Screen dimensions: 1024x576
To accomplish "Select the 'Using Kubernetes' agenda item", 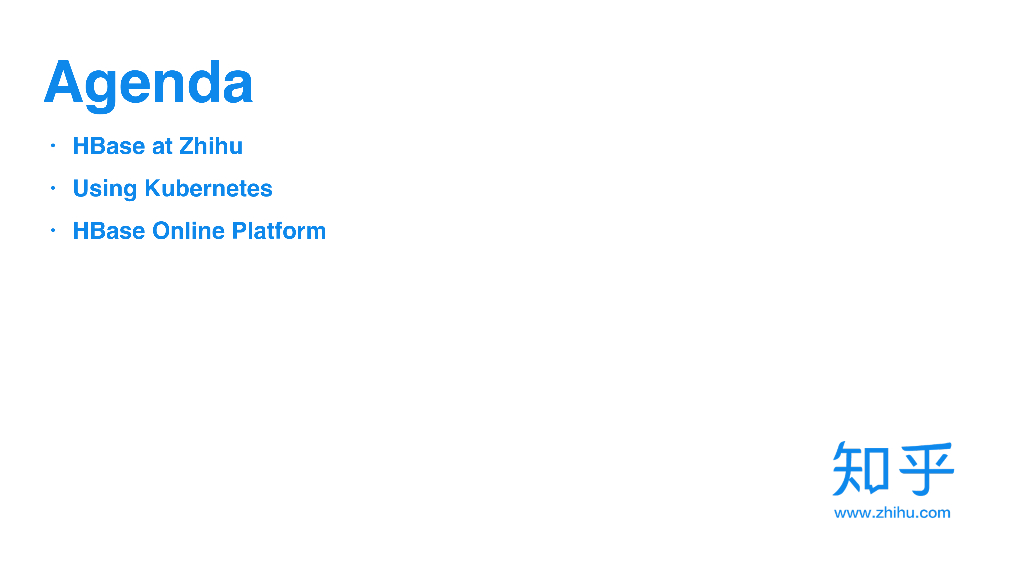I will (172, 189).
